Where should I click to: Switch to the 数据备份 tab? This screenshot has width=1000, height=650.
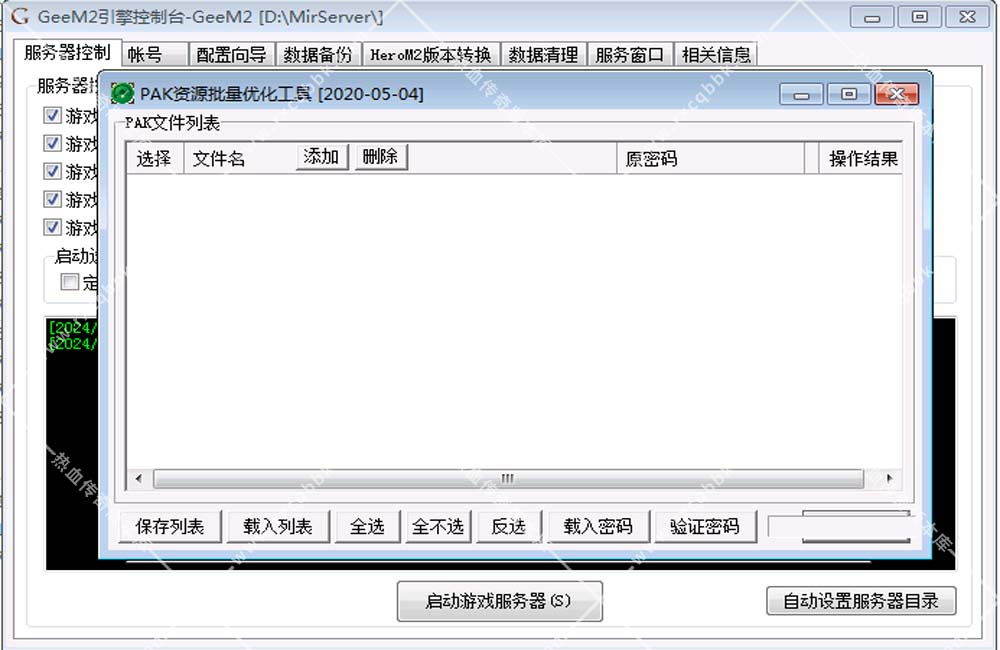click(317, 55)
